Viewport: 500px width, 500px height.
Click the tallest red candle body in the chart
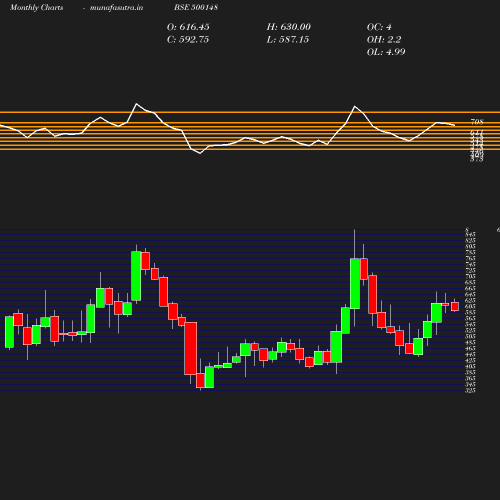click(191, 348)
